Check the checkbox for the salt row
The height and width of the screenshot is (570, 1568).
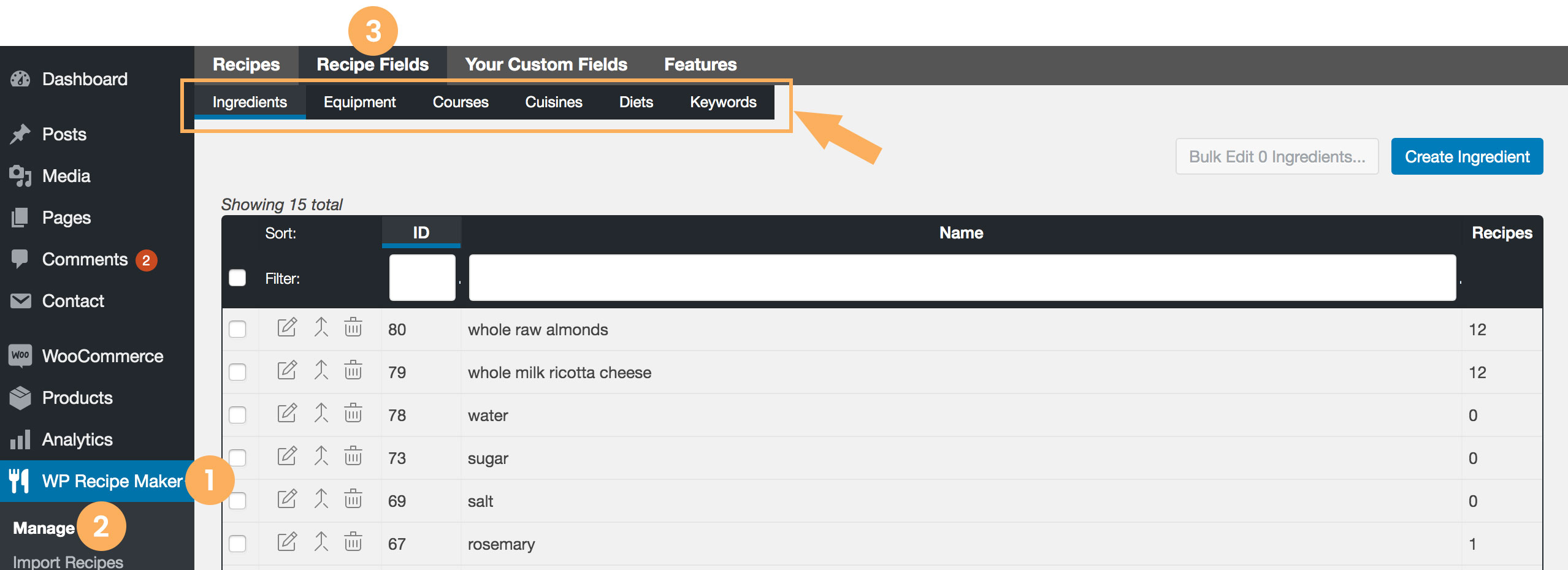[238, 500]
